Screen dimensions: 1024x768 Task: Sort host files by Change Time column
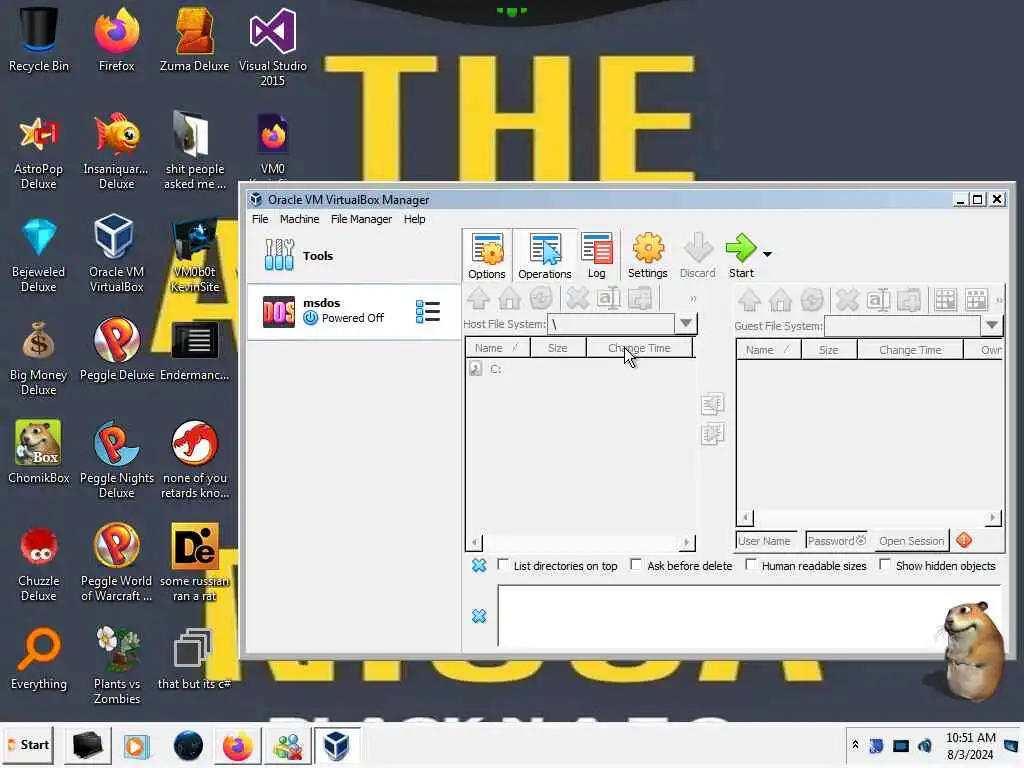(639, 348)
